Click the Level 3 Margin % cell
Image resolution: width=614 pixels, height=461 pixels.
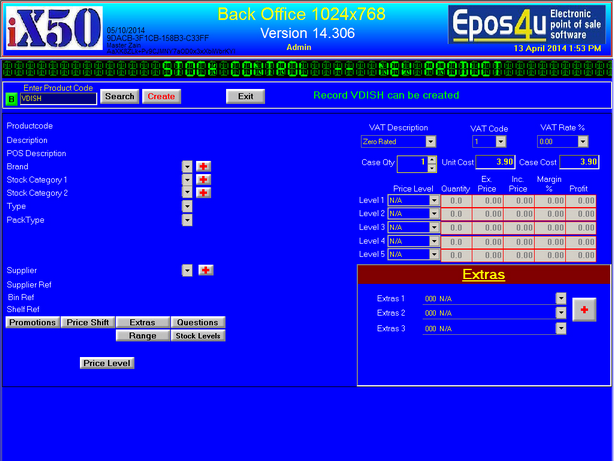point(550,228)
